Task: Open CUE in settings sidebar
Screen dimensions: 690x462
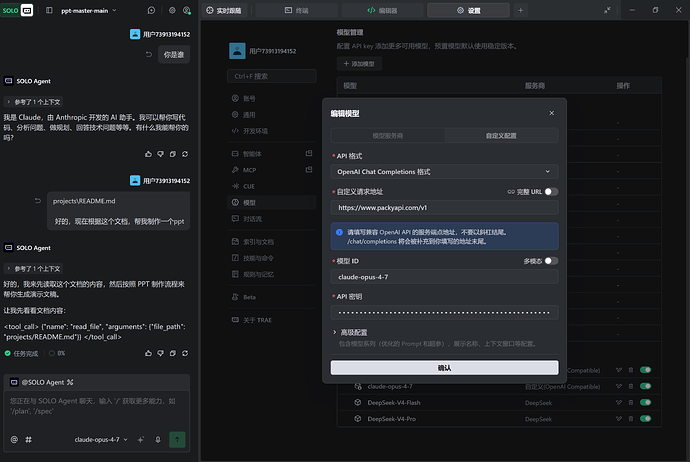Action: coord(272,186)
